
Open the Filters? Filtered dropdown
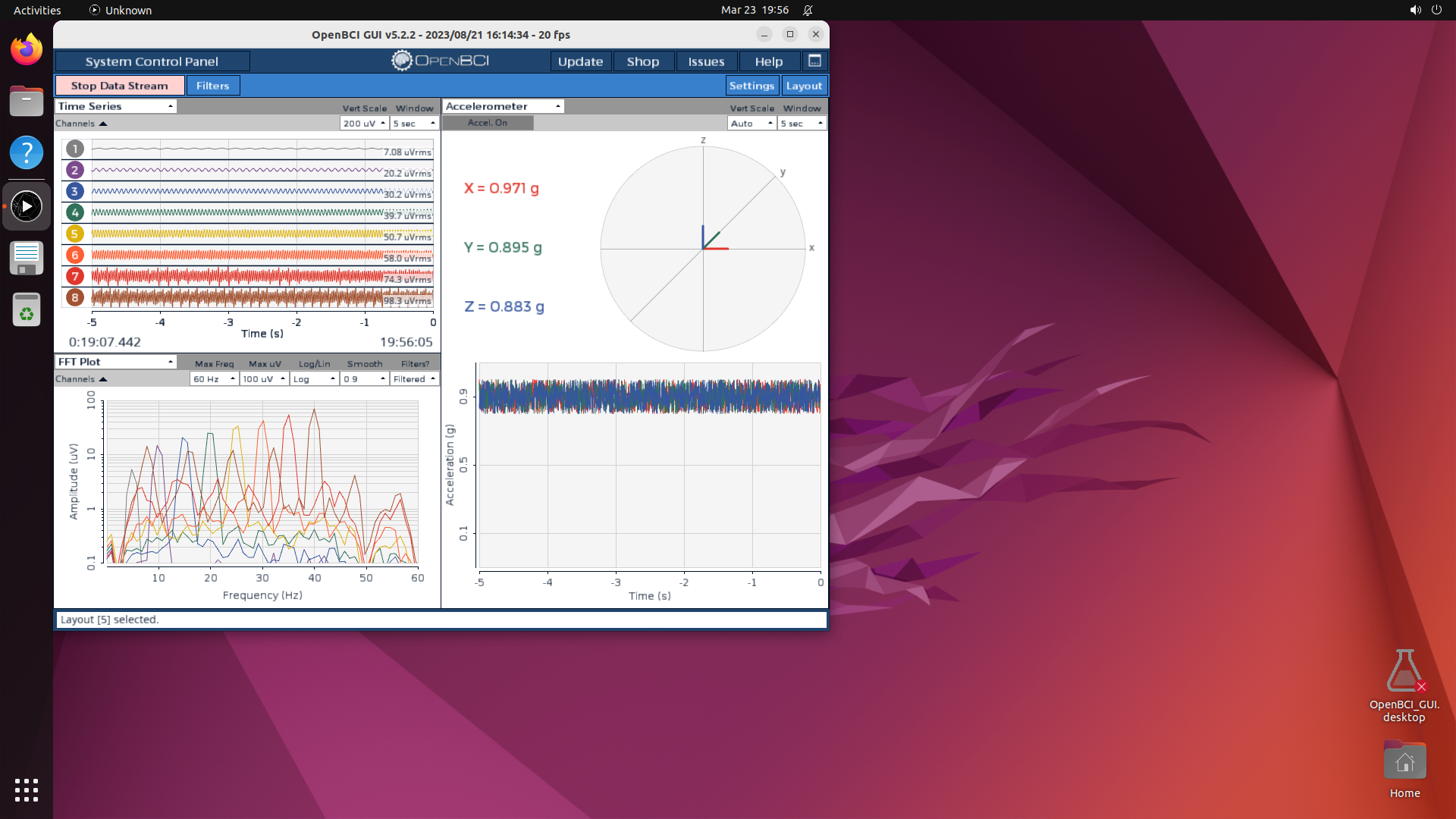pyautogui.click(x=414, y=378)
